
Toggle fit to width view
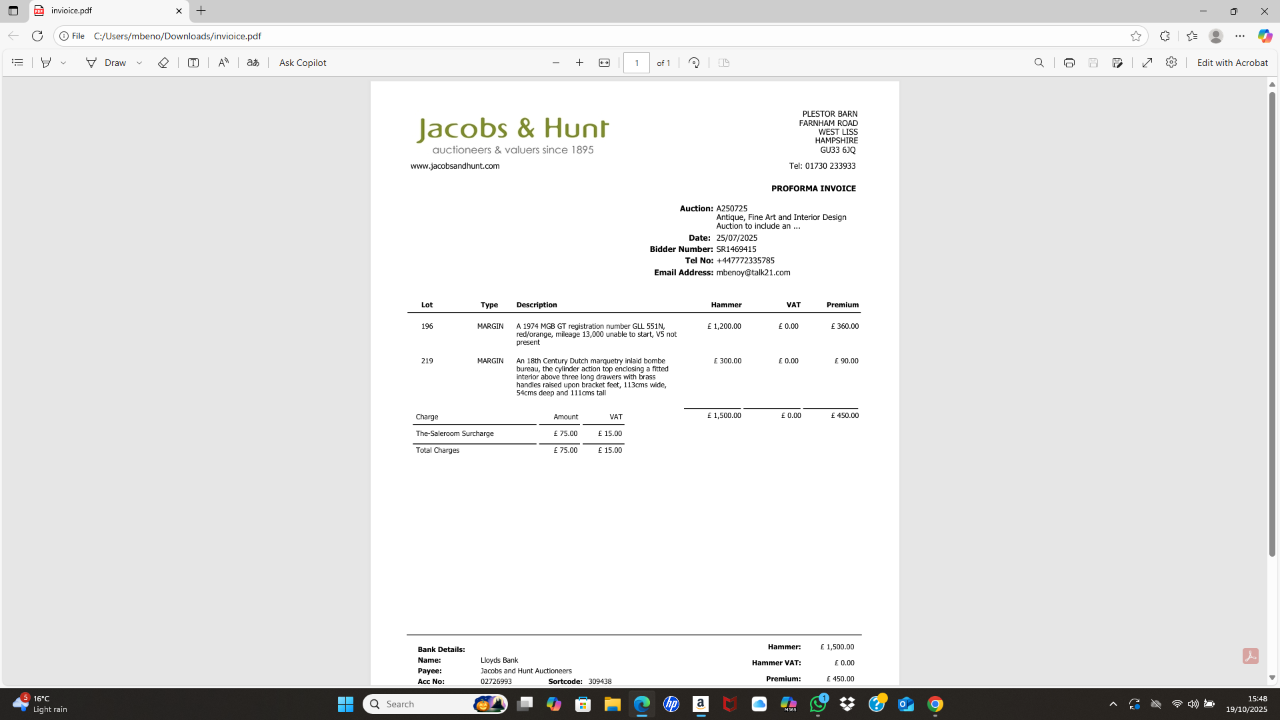click(604, 62)
